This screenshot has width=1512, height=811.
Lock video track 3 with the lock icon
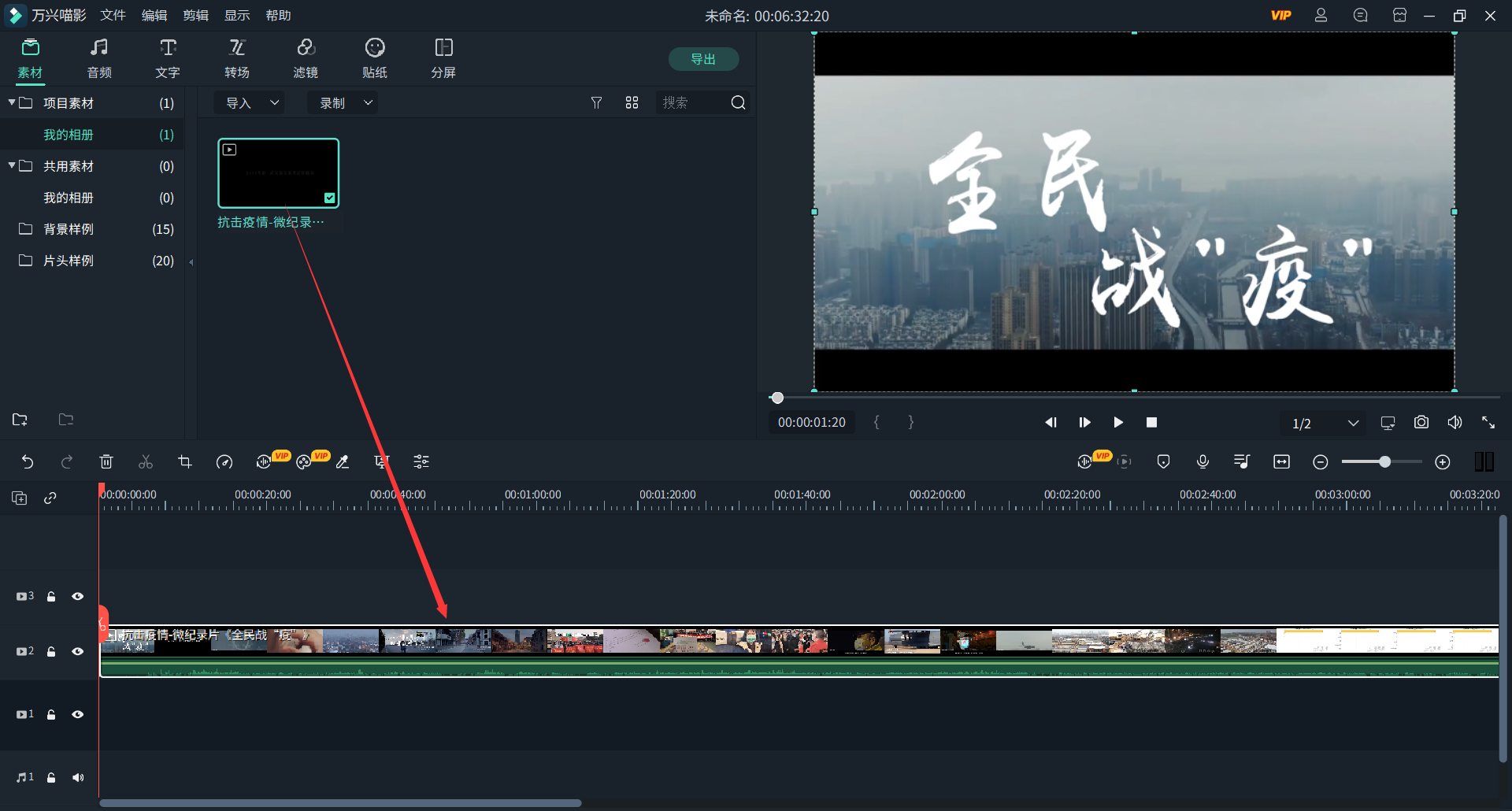tap(50, 596)
